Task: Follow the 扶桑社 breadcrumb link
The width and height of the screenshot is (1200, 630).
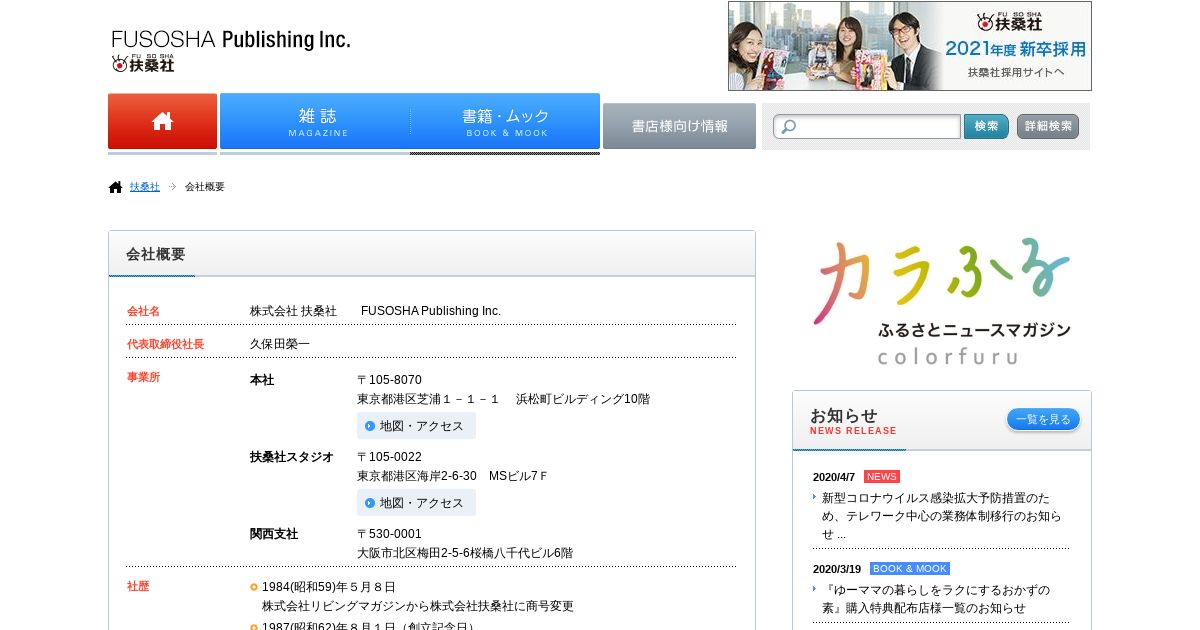Action: 145,187
